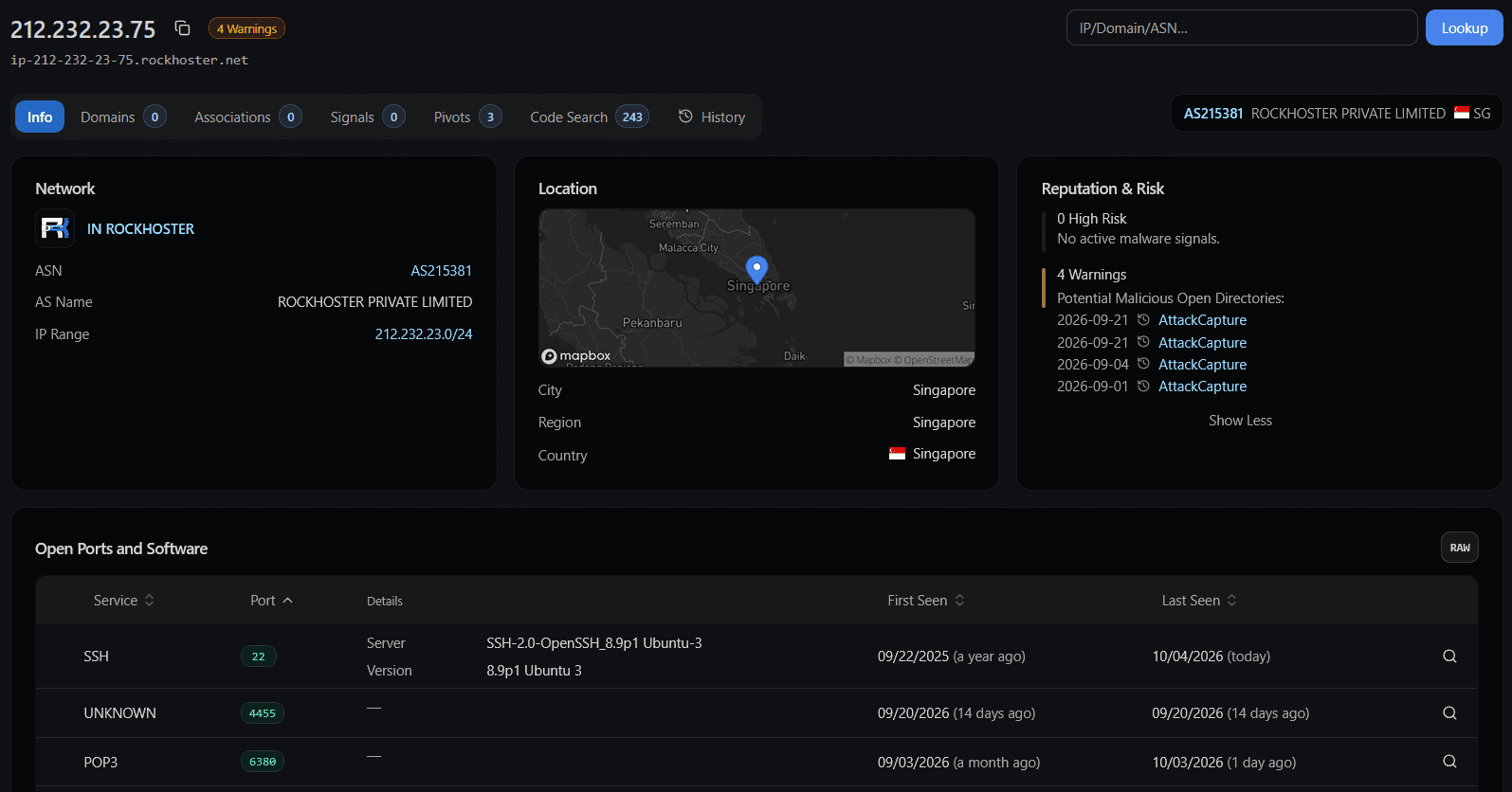Click search icon in UNKNOWN row

(1449, 713)
